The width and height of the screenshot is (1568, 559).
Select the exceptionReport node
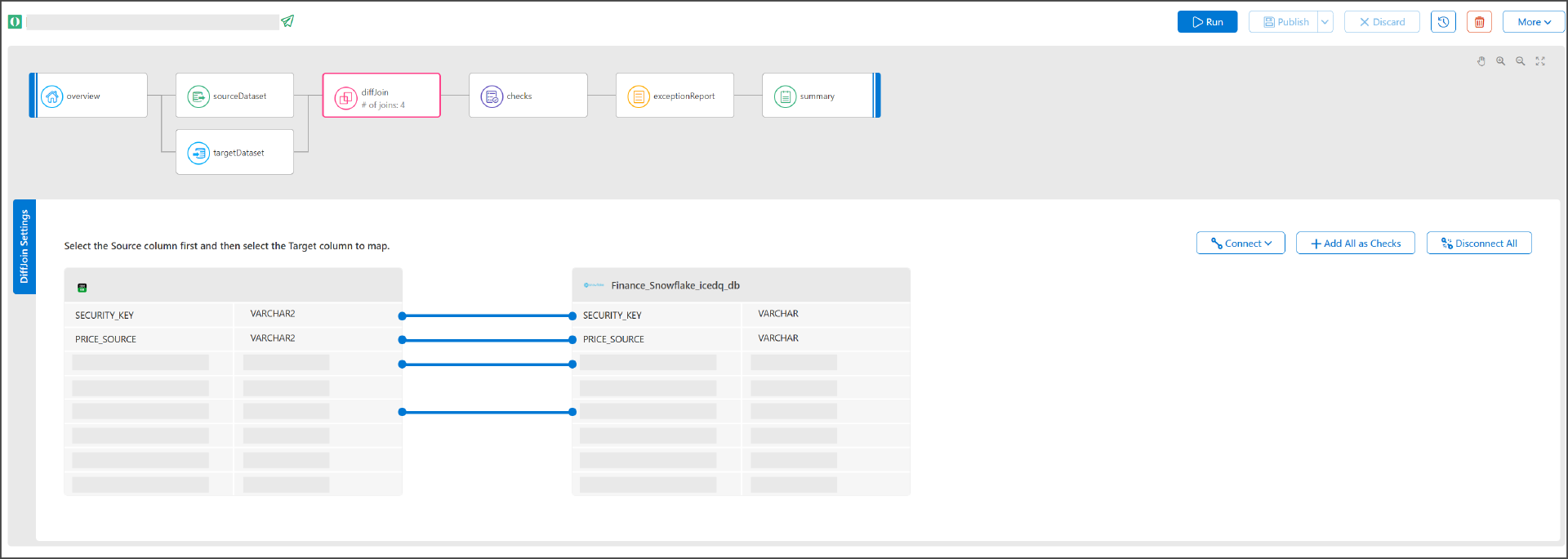point(675,96)
